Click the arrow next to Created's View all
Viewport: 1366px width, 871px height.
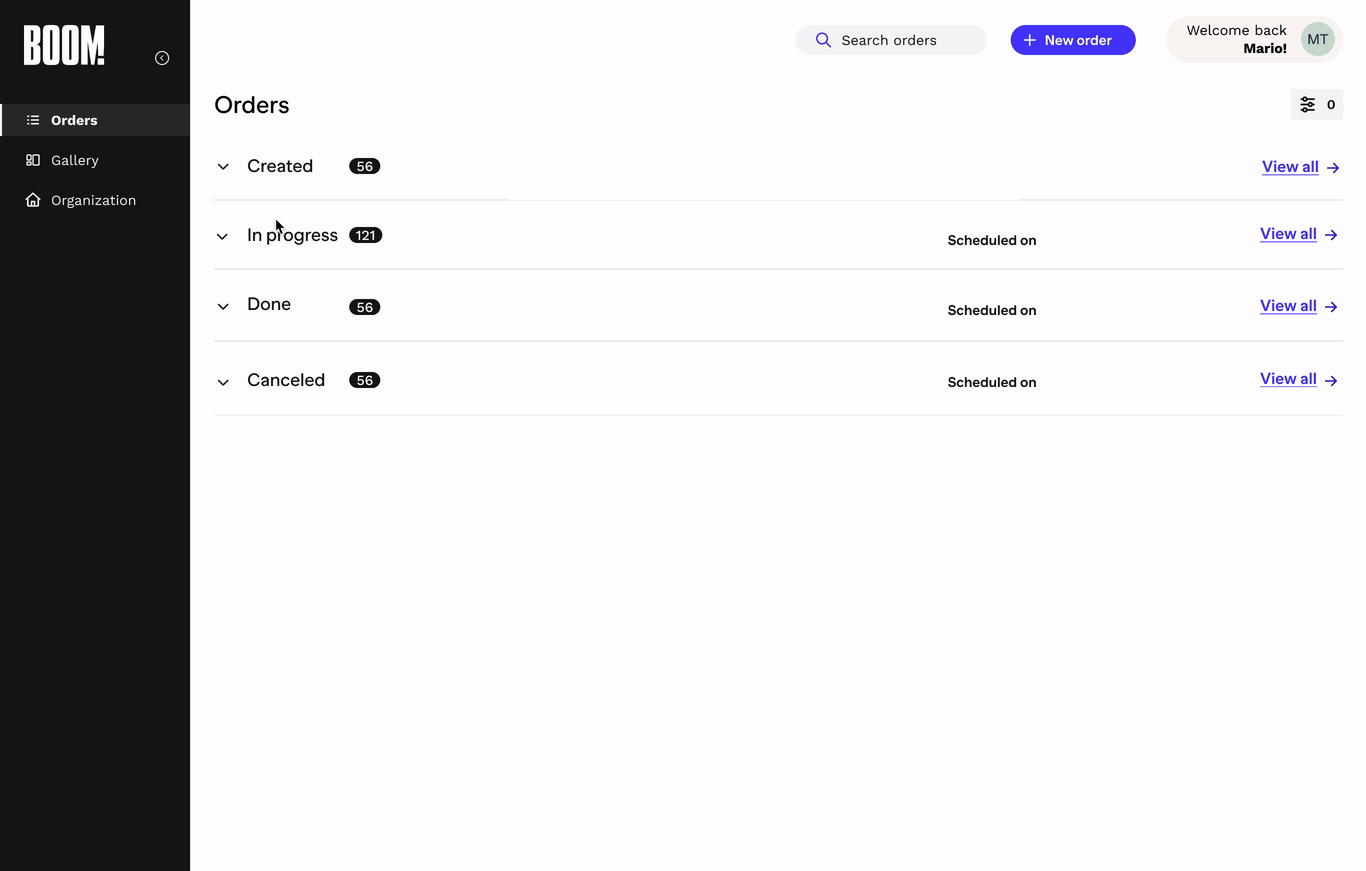(x=1333, y=168)
